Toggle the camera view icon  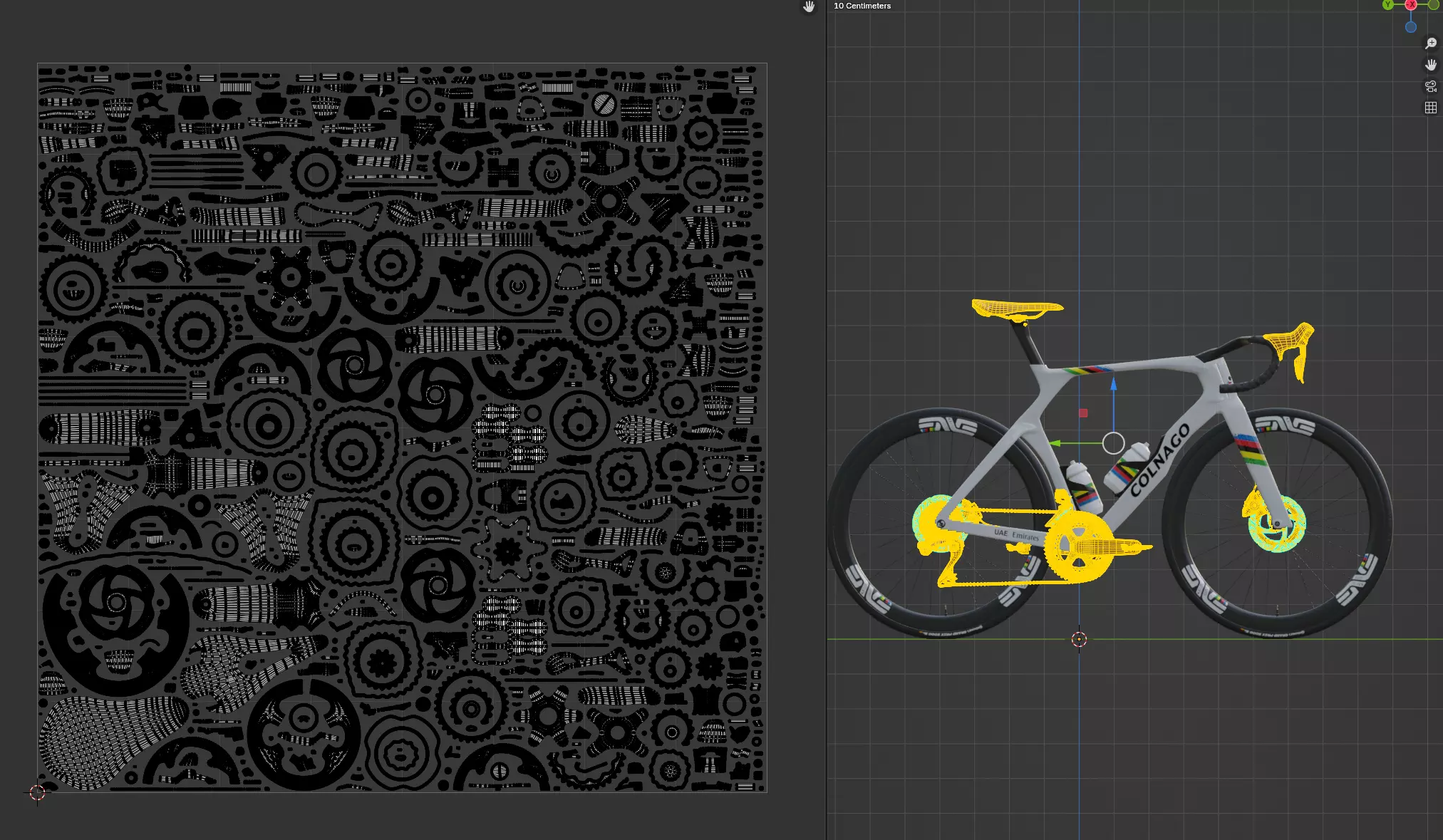1430,86
